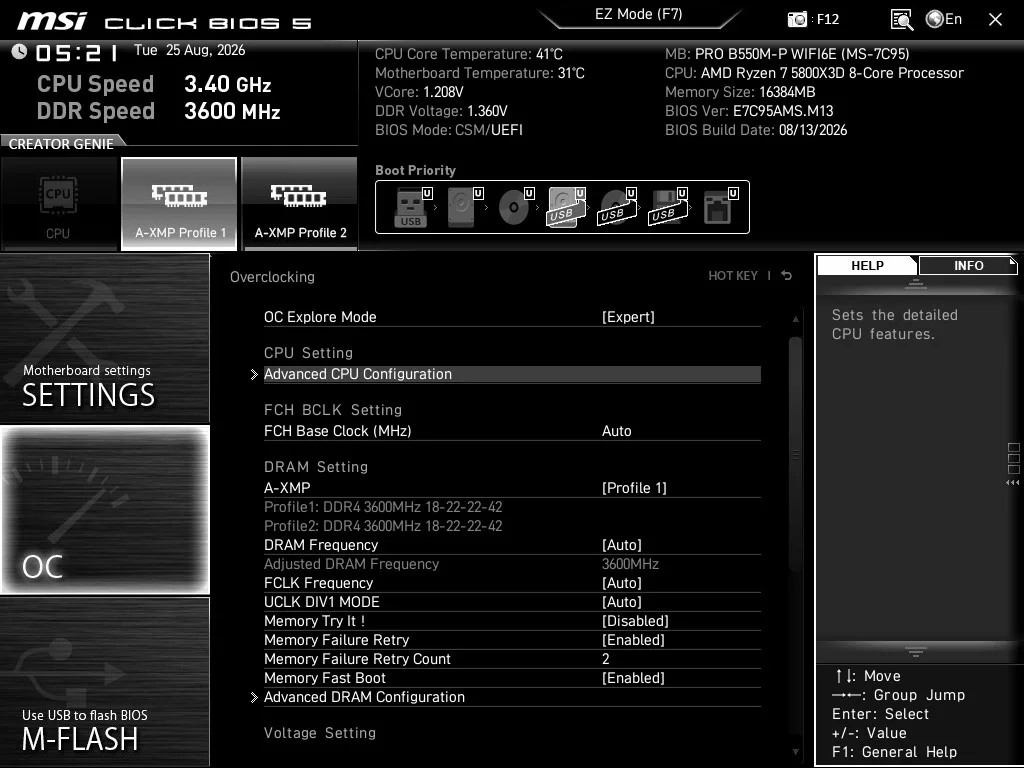Click Profile1: DDR4 3600MHz 18-22-22-42 line
Screen dimensions: 1024x768
click(x=383, y=507)
